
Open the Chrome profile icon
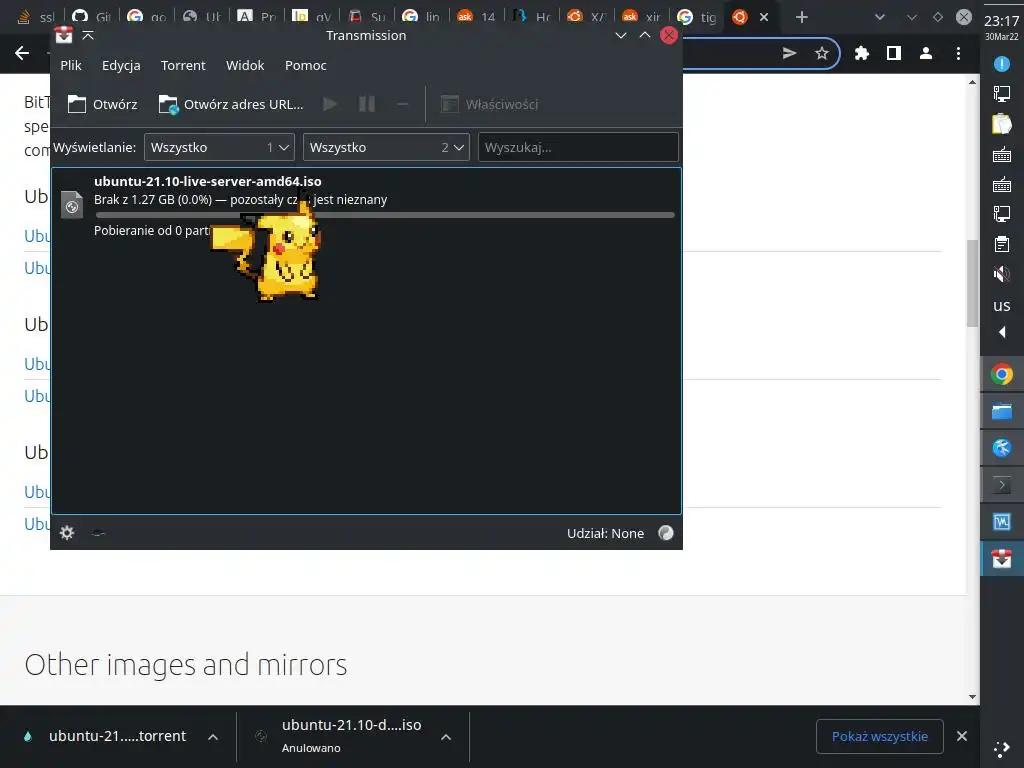coord(926,54)
